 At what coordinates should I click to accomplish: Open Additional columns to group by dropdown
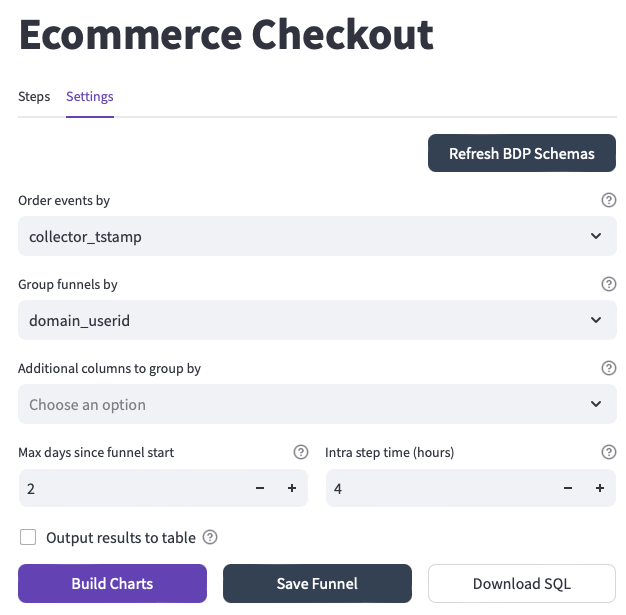[317, 404]
